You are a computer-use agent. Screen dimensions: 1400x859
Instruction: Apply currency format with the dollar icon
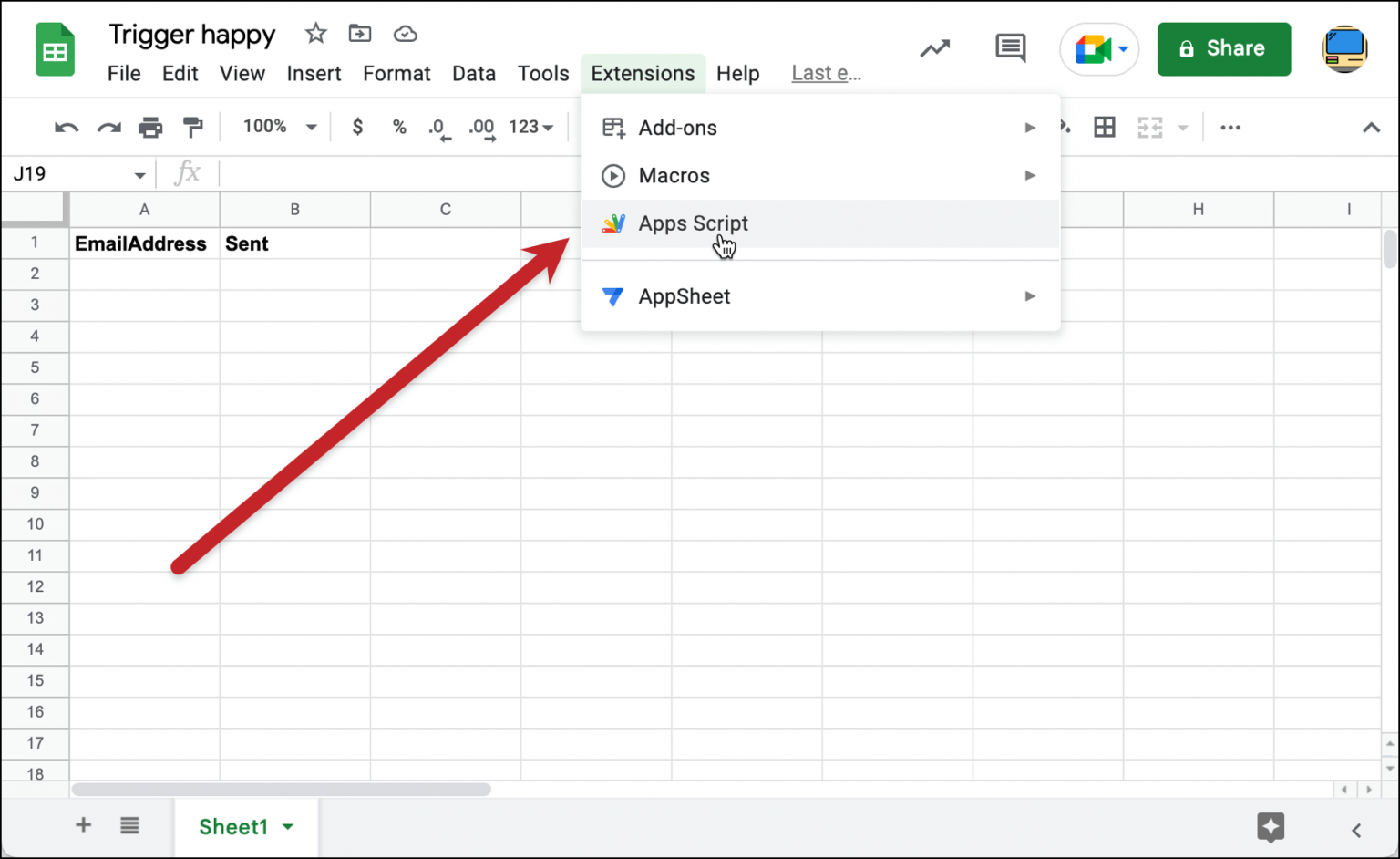[x=357, y=127]
